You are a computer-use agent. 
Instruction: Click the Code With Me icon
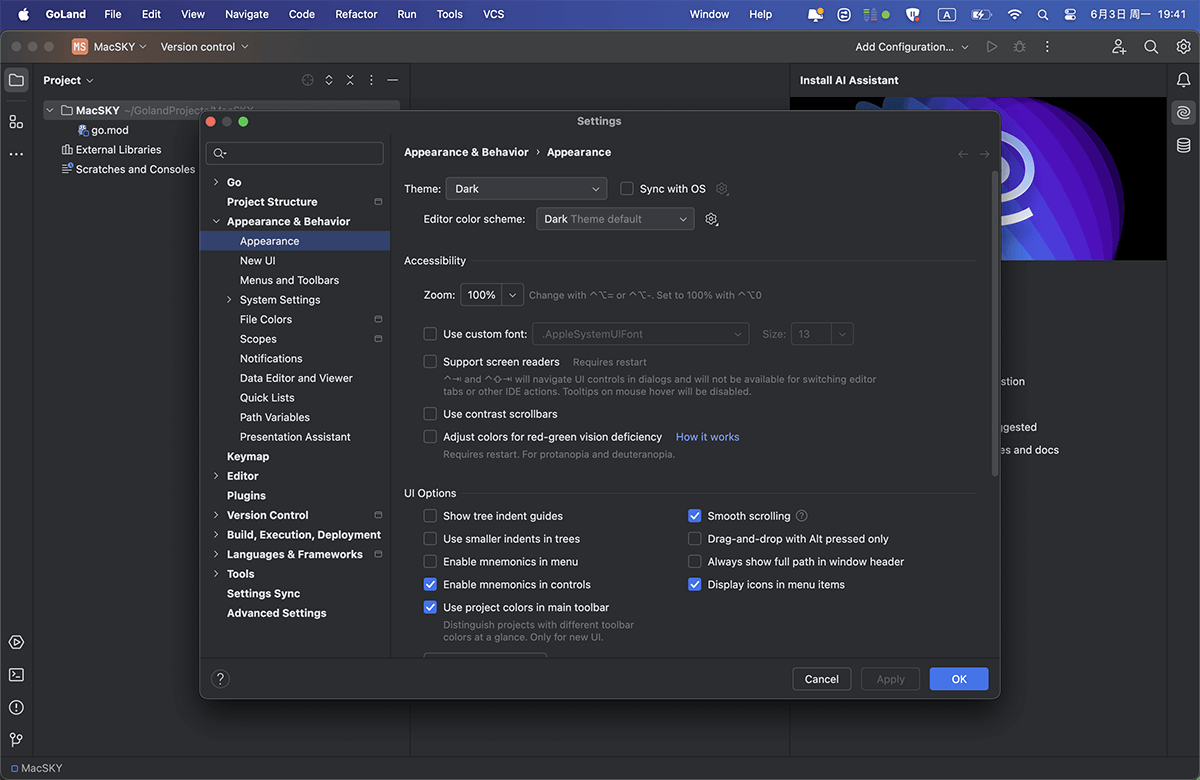point(1119,47)
